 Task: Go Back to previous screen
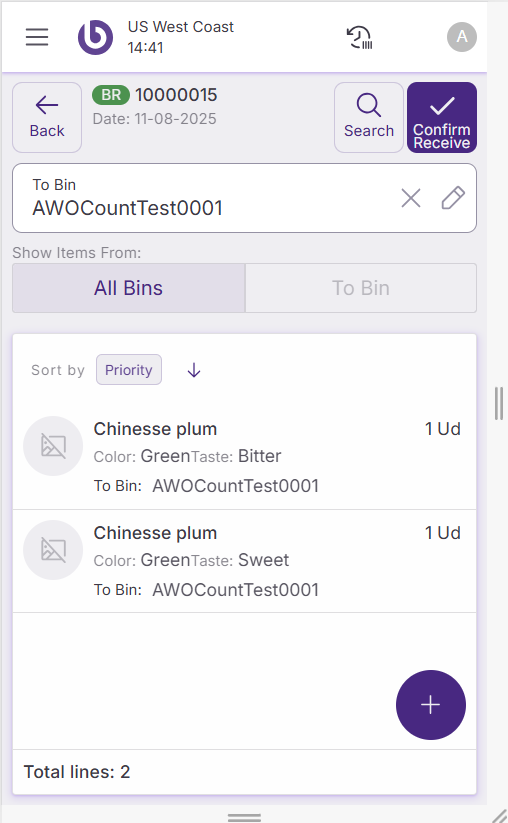point(47,117)
